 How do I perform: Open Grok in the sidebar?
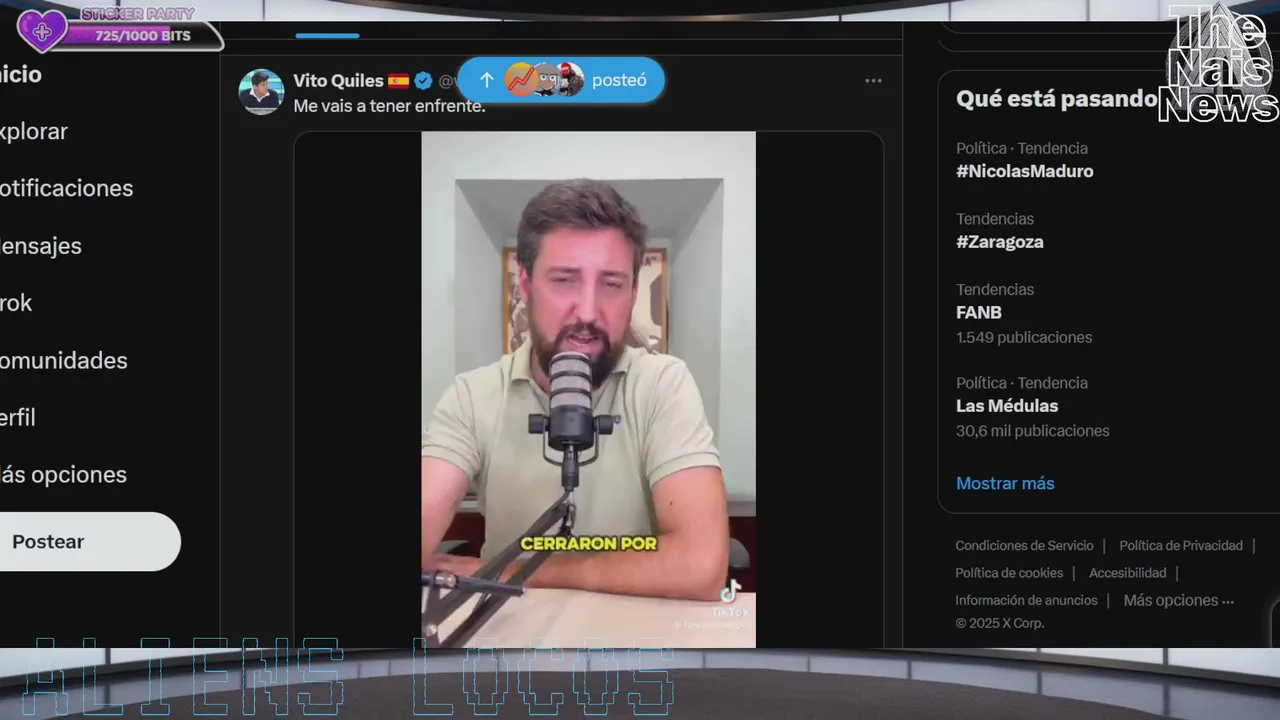coord(16,303)
